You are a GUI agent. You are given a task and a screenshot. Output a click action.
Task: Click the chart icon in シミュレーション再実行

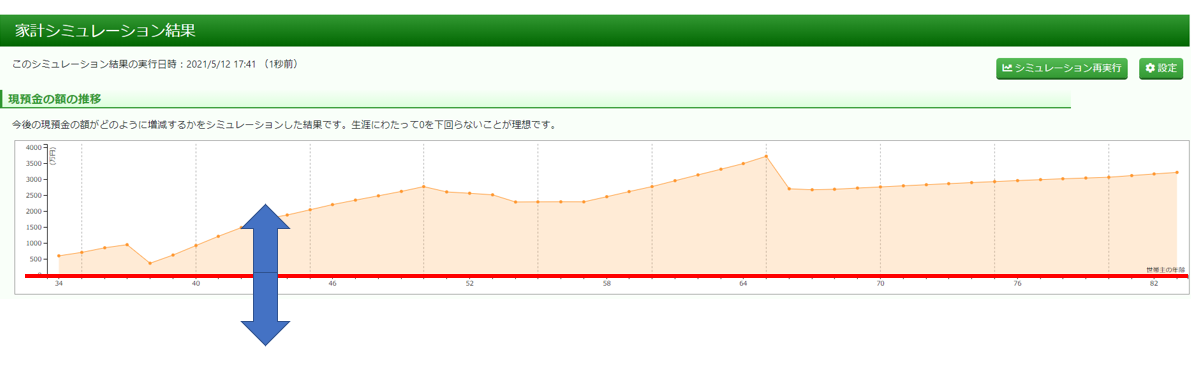(x=1007, y=68)
